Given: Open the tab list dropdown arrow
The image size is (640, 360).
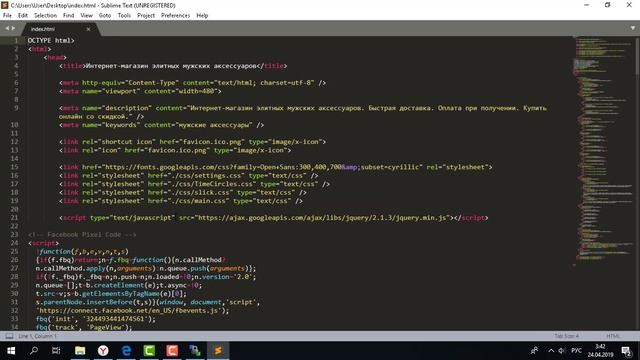Looking at the screenshot, I should click(x=633, y=28).
